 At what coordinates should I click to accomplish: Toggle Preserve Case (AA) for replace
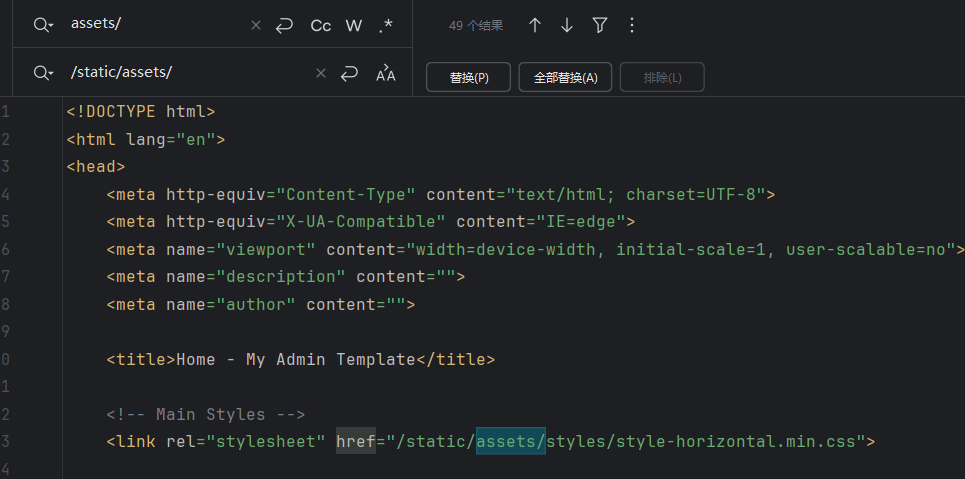click(x=386, y=73)
